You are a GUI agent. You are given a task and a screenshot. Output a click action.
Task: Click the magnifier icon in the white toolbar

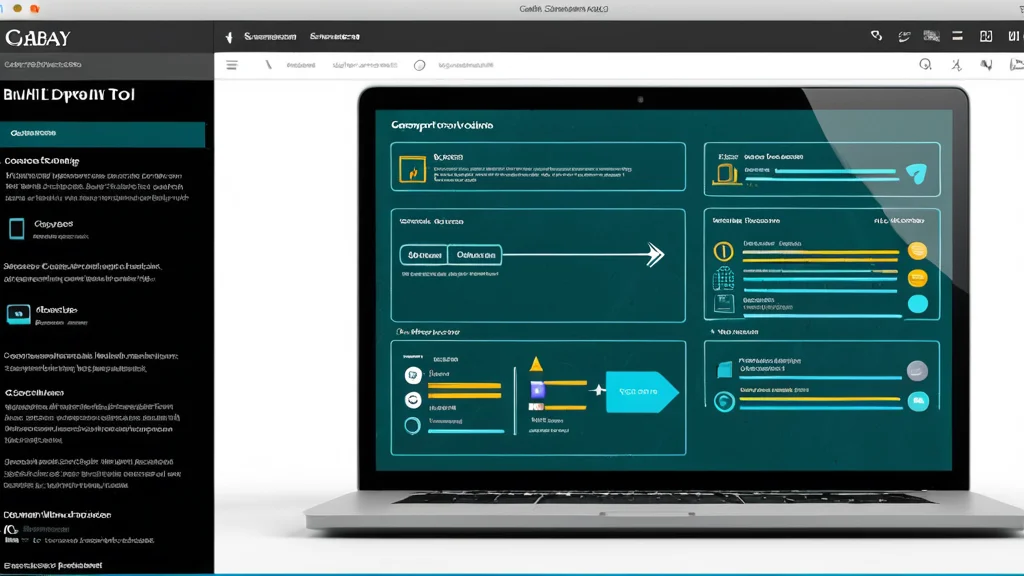(x=925, y=64)
